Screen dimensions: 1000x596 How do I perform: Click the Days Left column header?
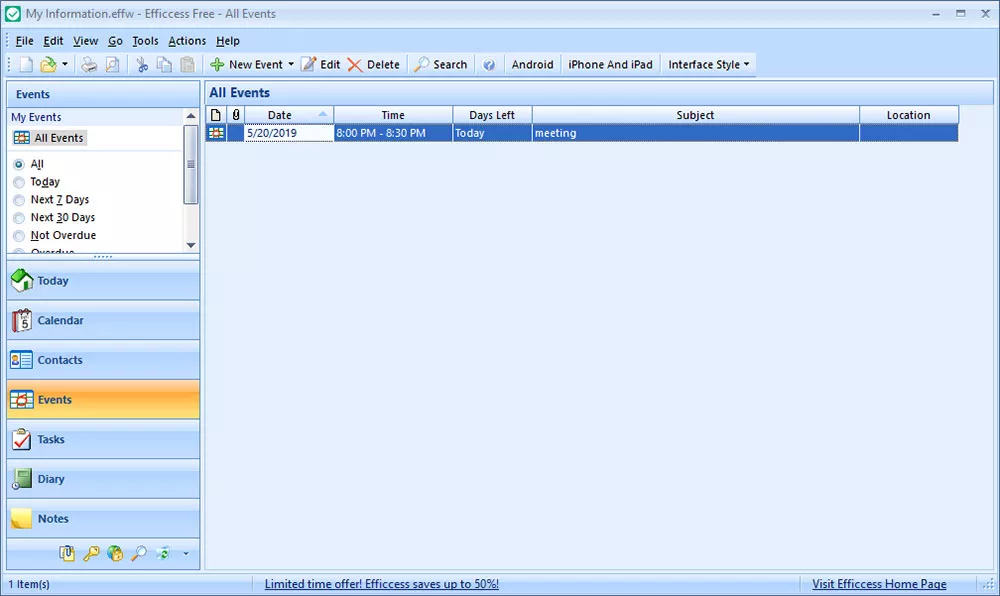492,115
